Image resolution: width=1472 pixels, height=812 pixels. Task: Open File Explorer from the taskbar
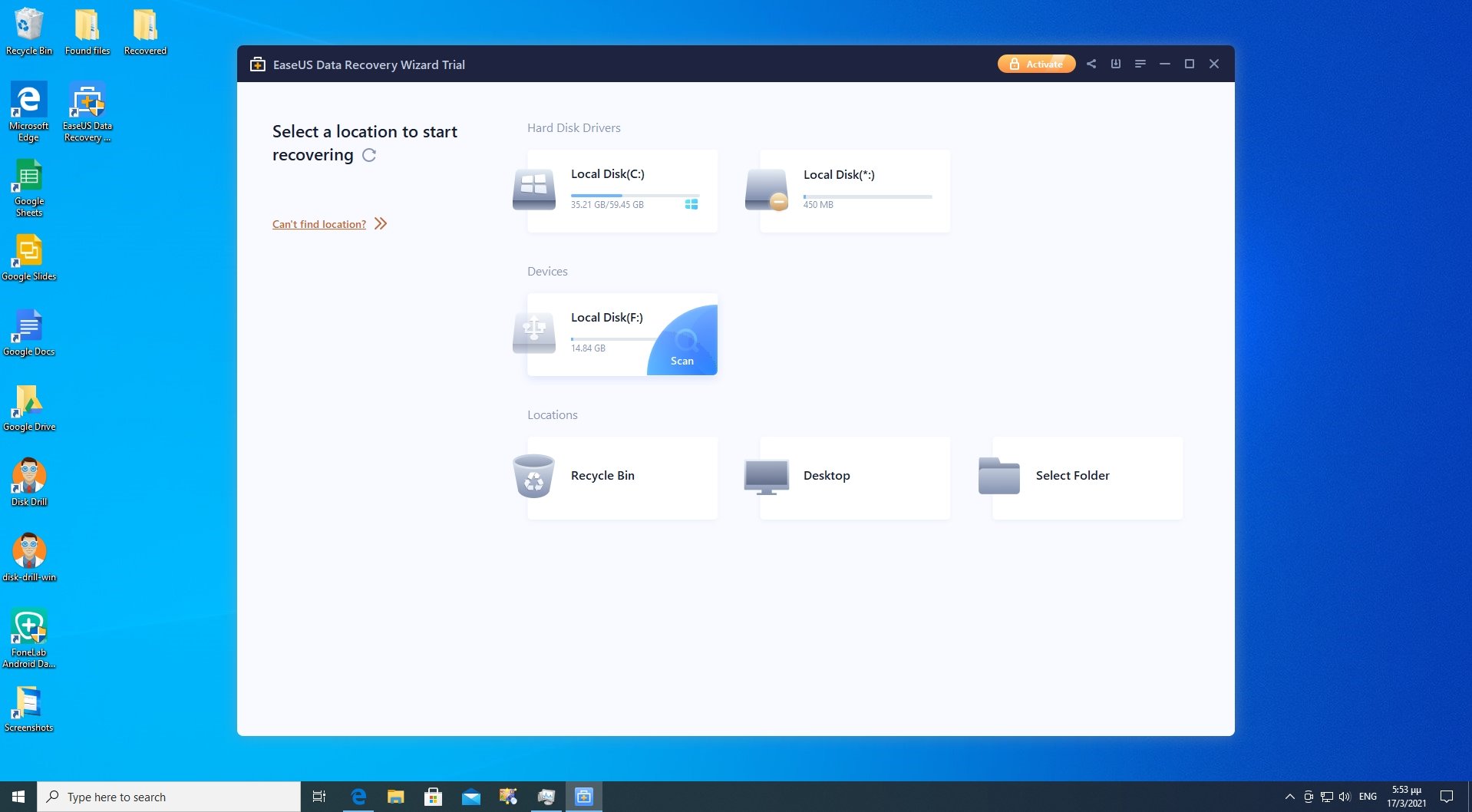396,797
